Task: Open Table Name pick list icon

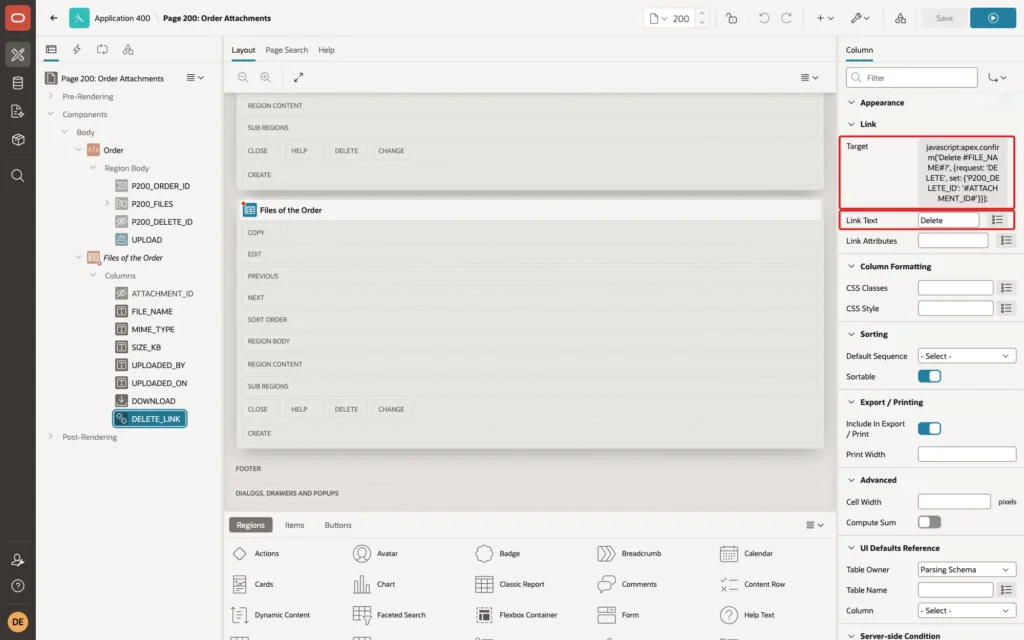Action: coord(1006,590)
